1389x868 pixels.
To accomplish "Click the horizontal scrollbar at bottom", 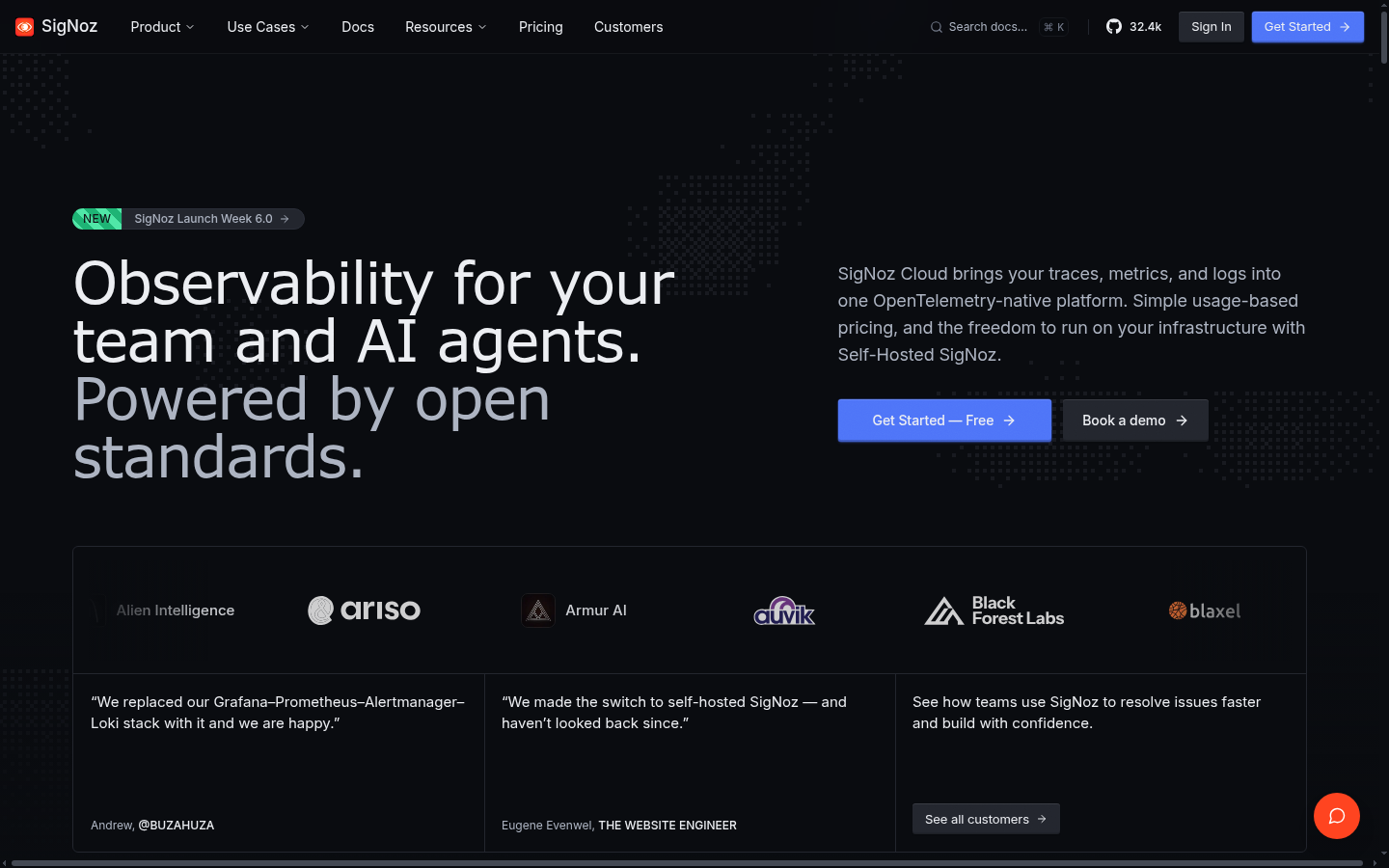I will [687, 863].
